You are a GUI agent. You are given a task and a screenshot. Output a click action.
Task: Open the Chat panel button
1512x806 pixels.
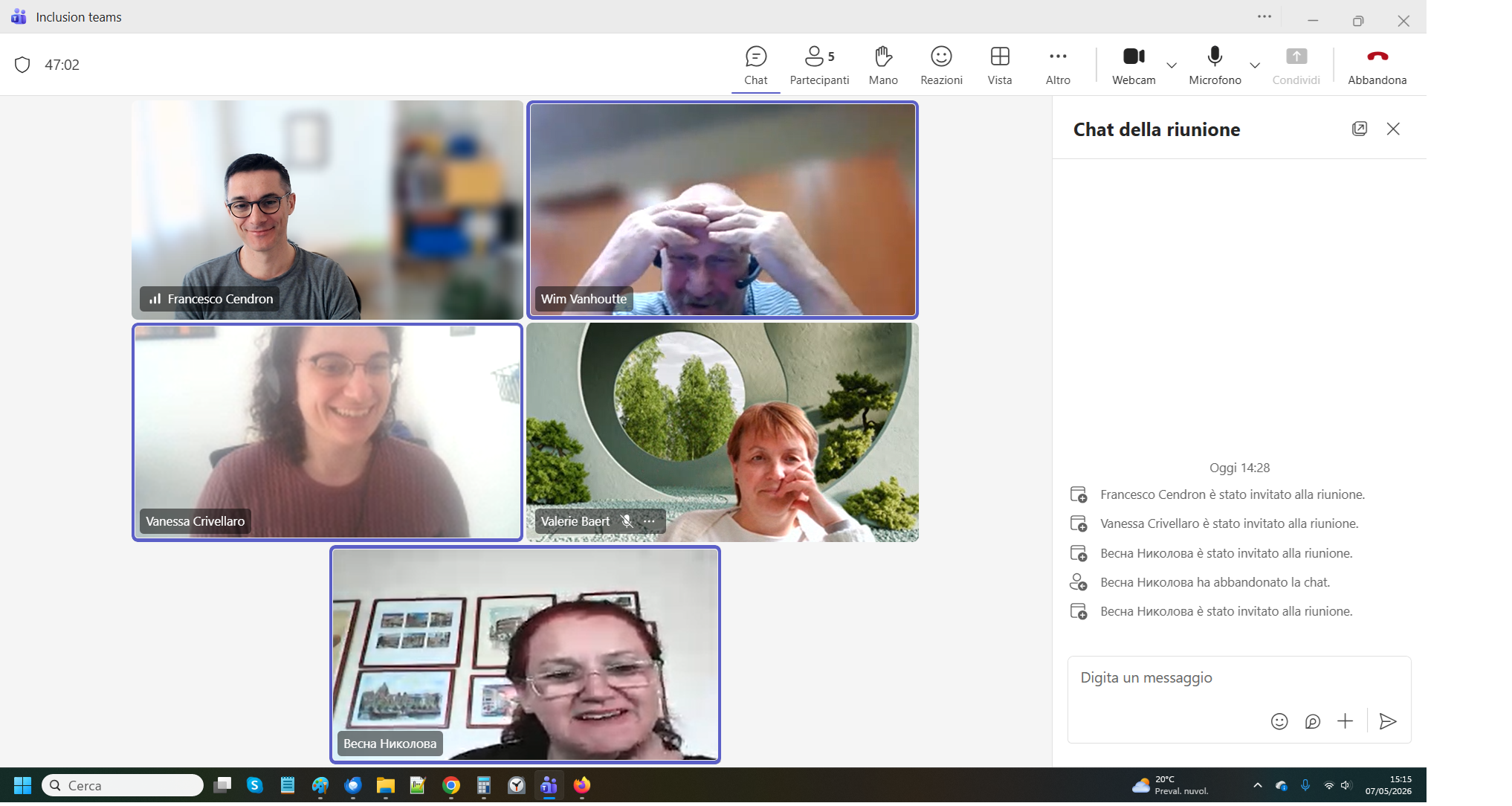(x=755, y=65)
